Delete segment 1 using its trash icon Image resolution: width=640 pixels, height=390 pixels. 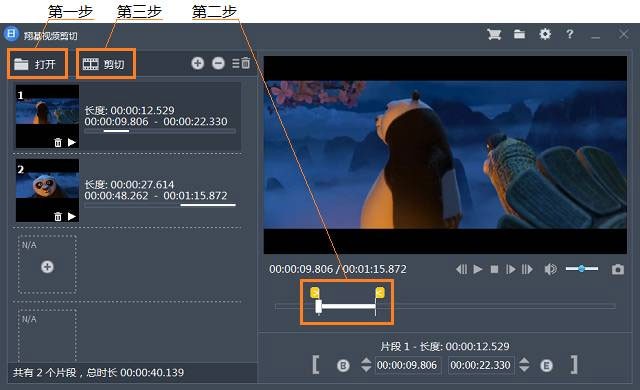point(58,142)
